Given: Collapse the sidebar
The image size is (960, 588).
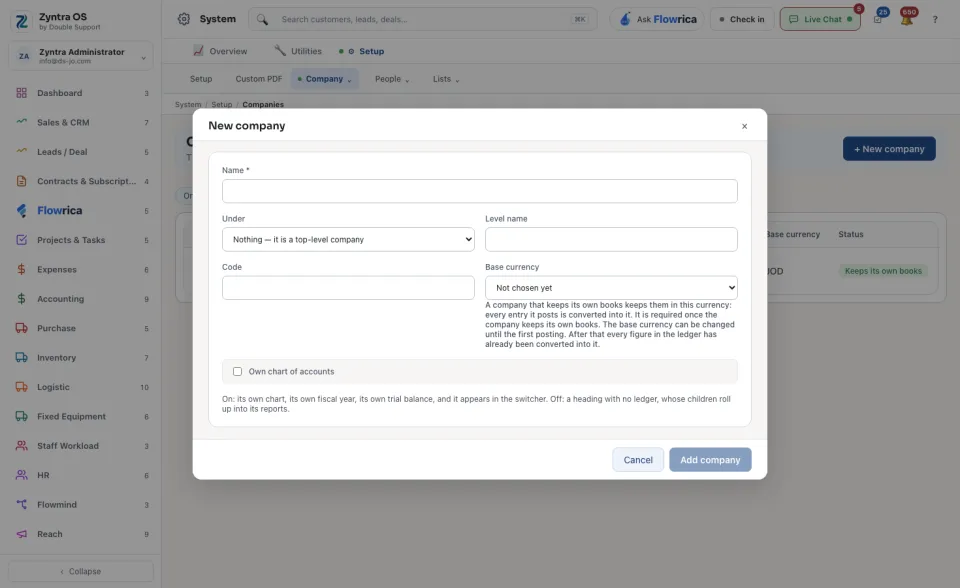Looking at the screenshot, I should point(81,571).
